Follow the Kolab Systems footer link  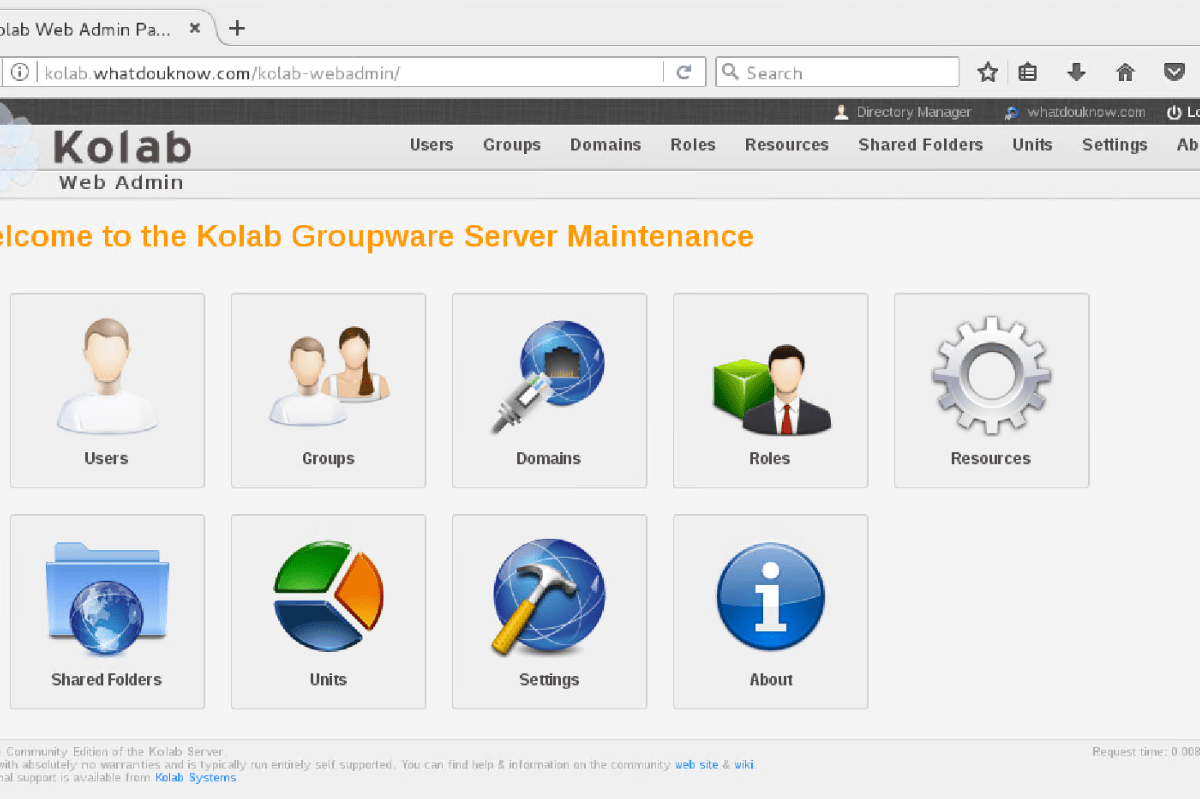[x=196, y=778]
